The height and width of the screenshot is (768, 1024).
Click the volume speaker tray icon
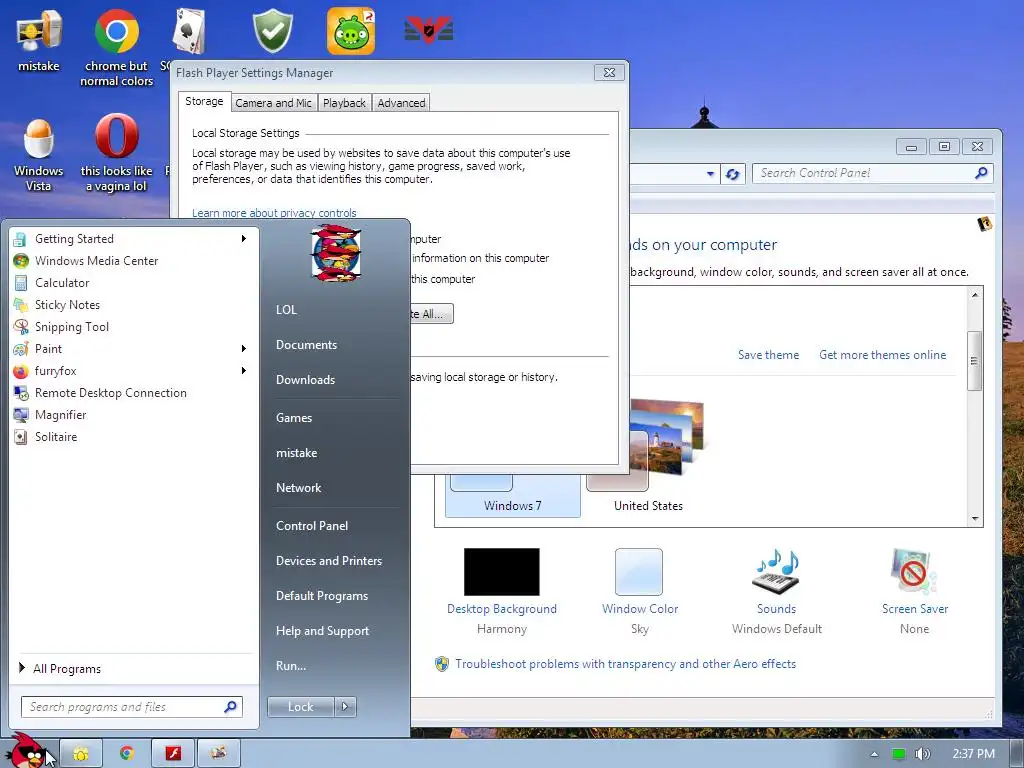coord(922,754)
